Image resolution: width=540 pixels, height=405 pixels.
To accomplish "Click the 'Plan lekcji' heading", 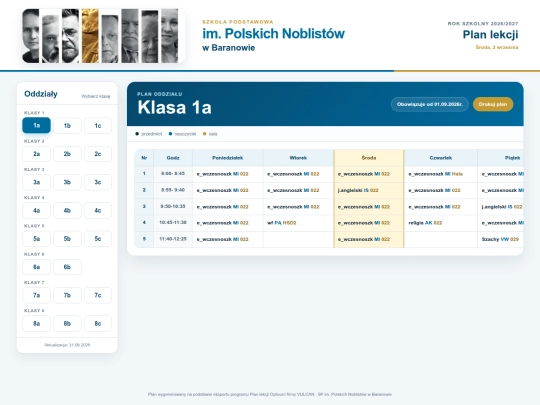I will pos(490,34).
